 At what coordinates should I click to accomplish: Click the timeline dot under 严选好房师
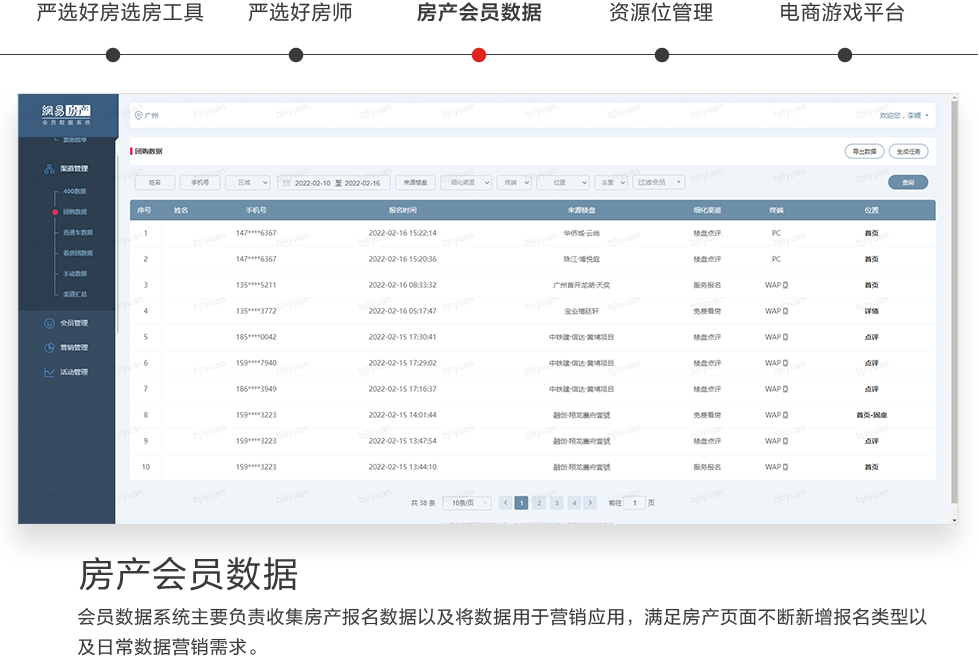coord(296,55)
